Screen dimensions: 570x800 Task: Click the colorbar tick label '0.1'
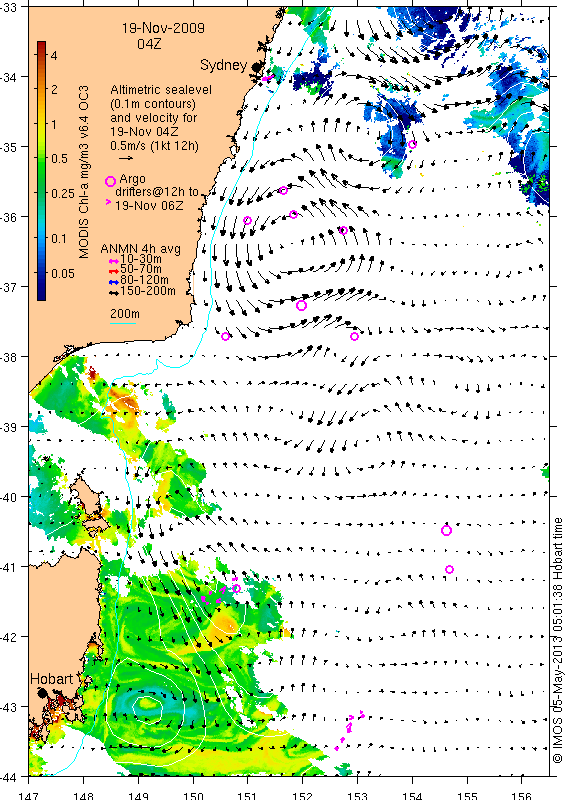click(x=59, y=239)
